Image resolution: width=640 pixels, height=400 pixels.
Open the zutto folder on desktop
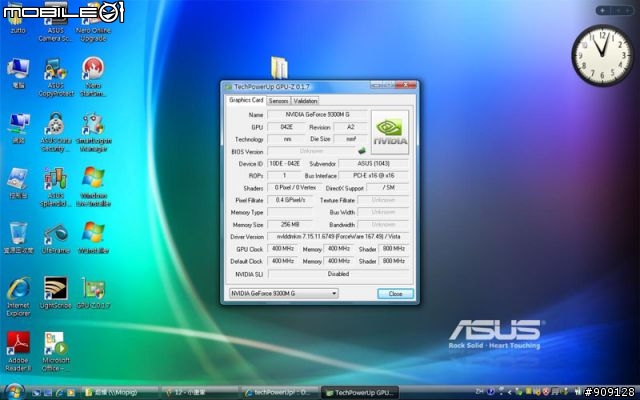18,18
